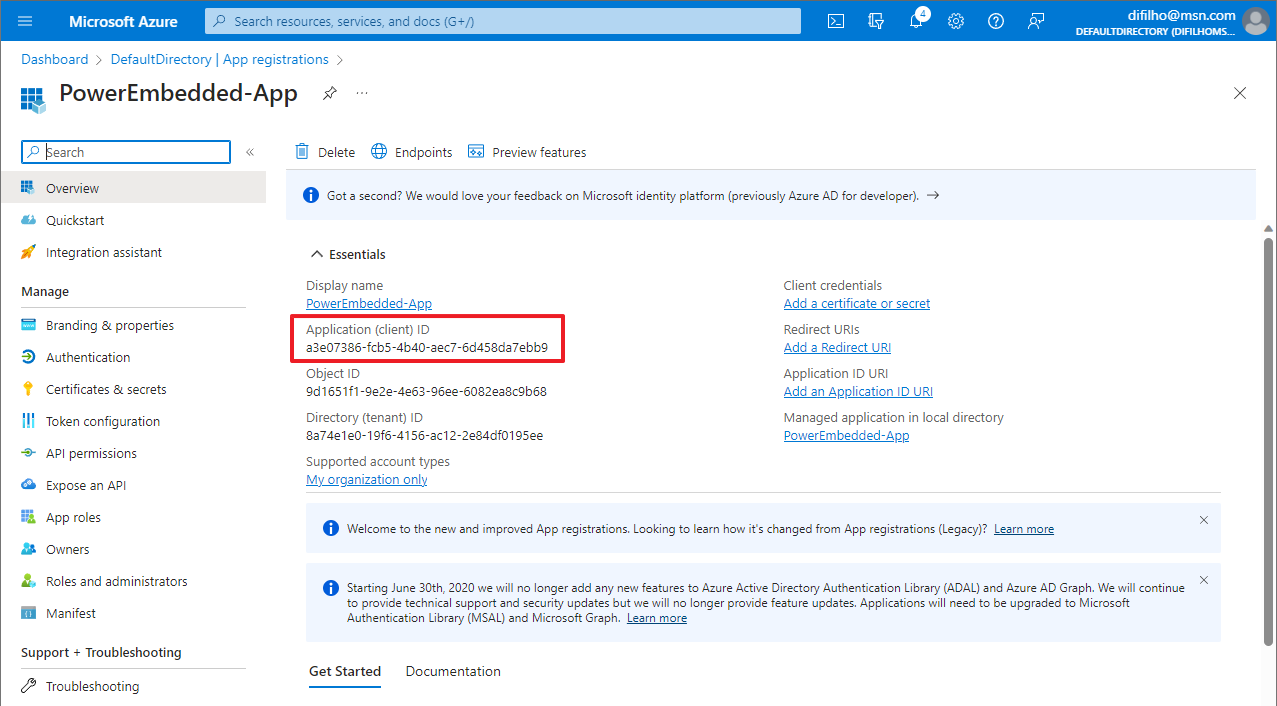Open Cloud Shell from the top bar
Screen dimensions: 1277x706
coord(836,21)
